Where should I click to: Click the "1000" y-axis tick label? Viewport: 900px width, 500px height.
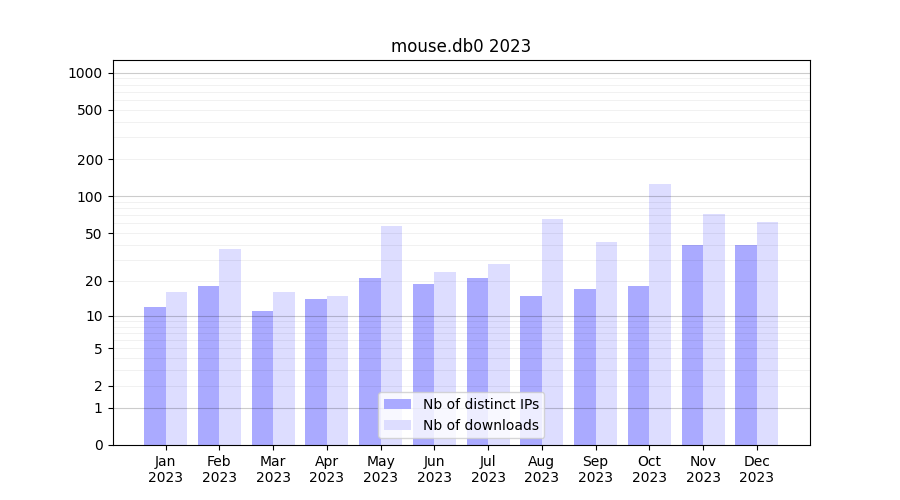(x=85, y=73)
